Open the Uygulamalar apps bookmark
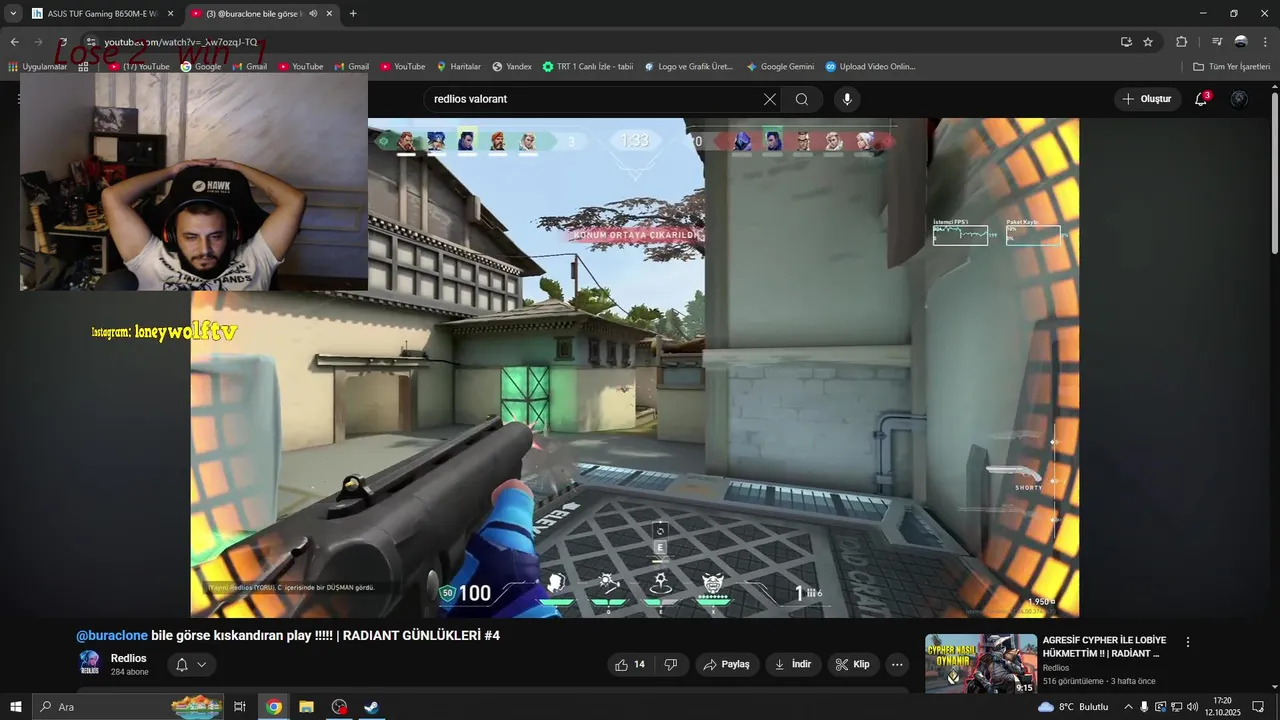This screenshot has height=720, width=1280. coord(37,67)
